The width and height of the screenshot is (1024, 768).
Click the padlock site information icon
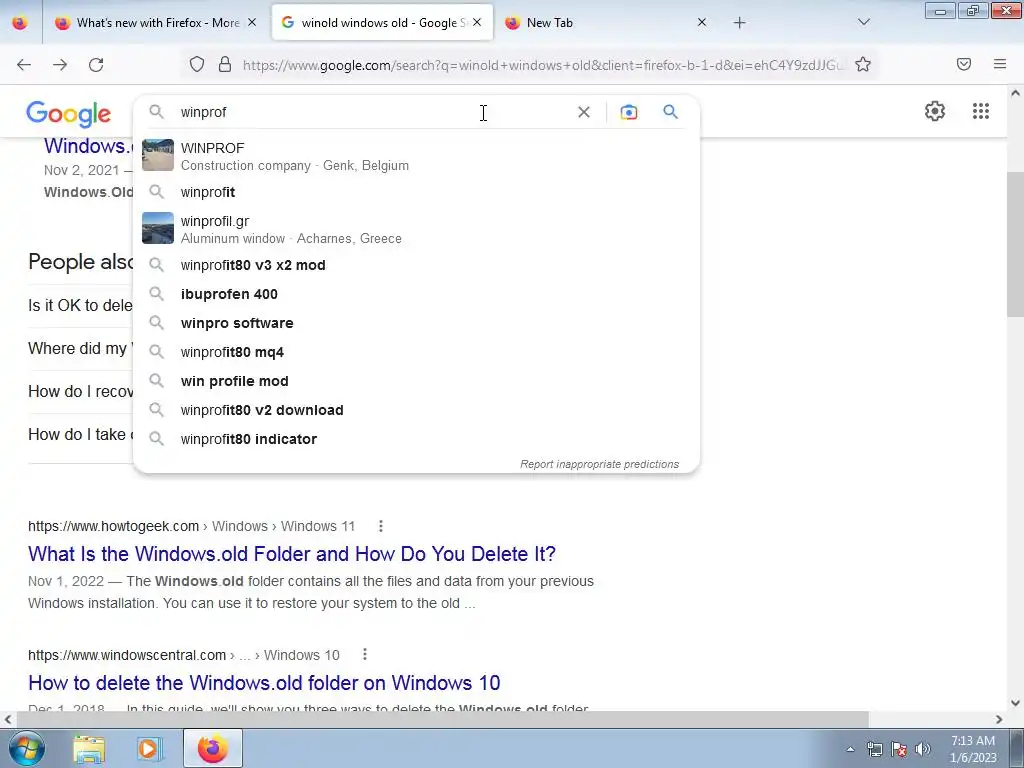(x=225, y=64)
